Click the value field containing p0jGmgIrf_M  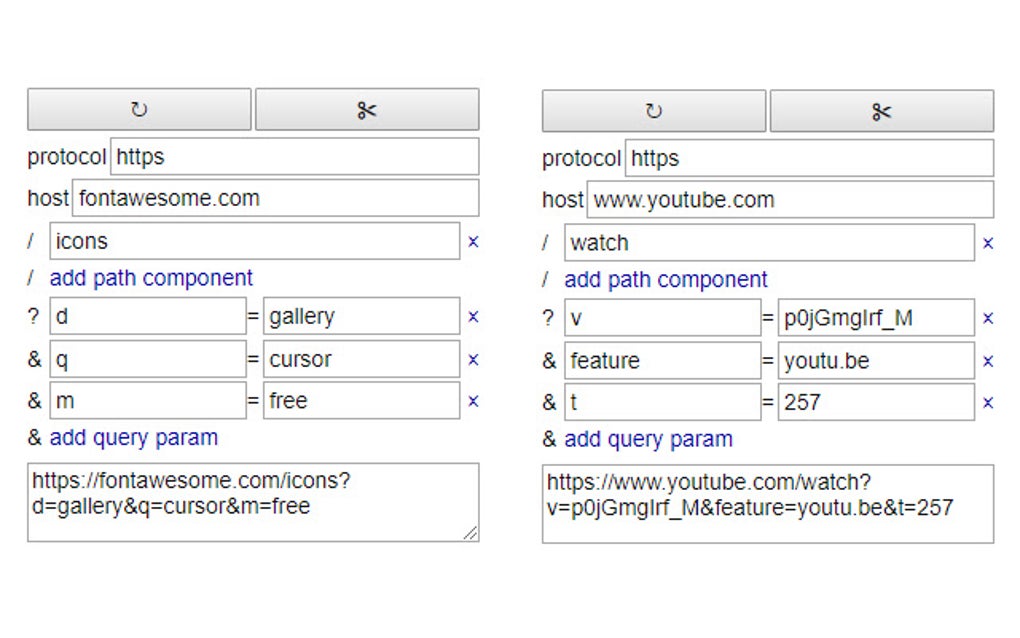point(876,317)
